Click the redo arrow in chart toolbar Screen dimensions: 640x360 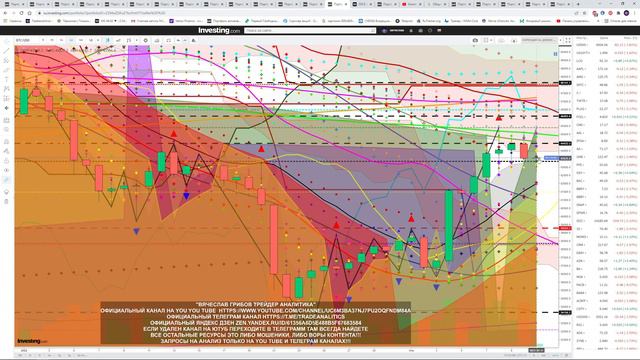[x=185, y=40]
